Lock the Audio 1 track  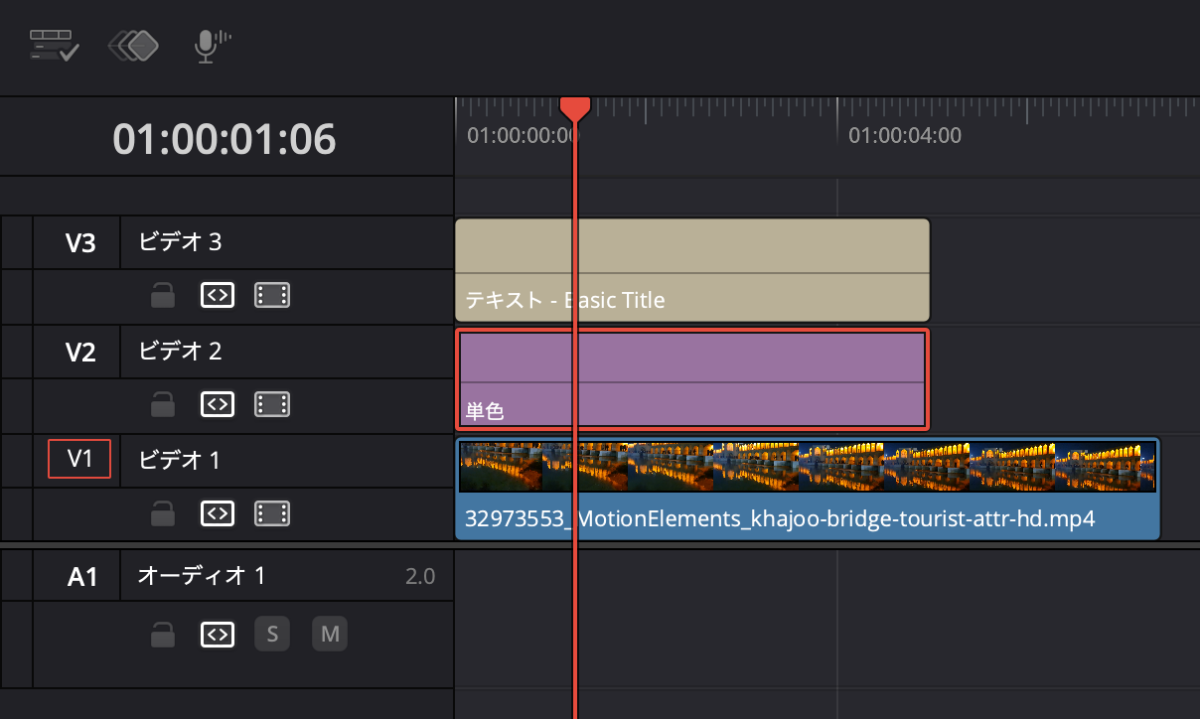pyautogui.click(x=163, y=634)
